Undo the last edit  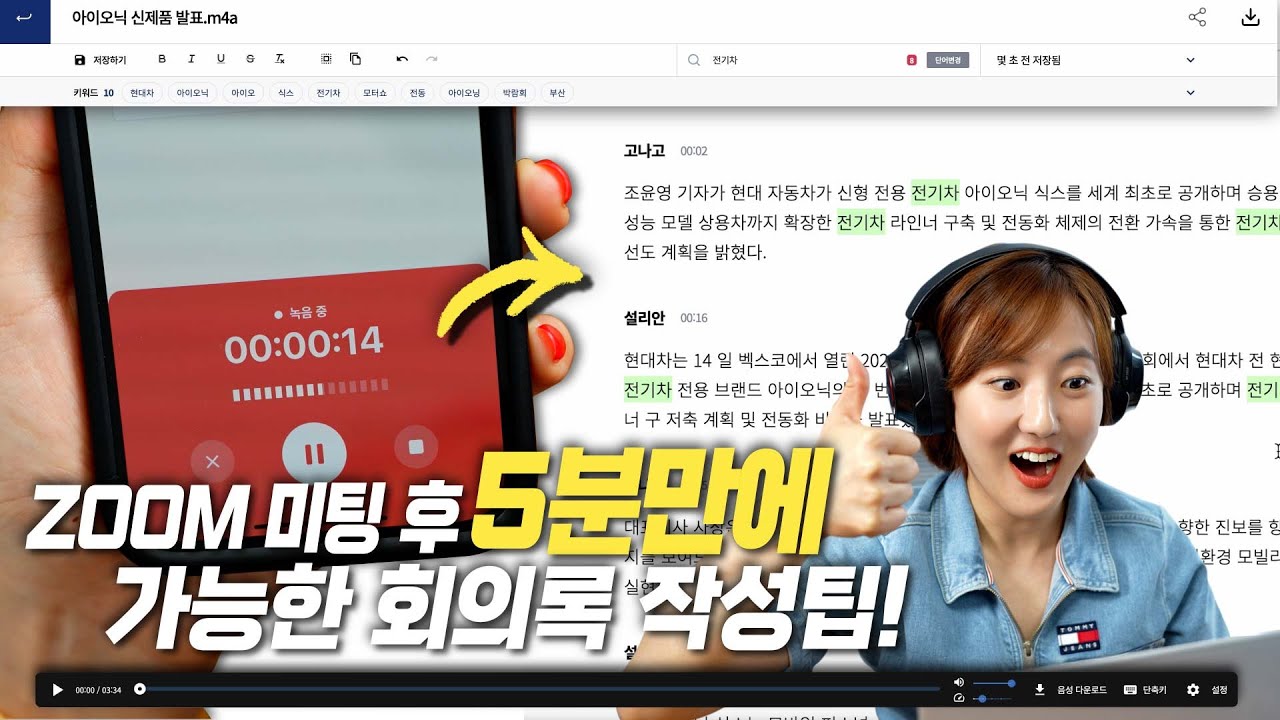point(402,59)
